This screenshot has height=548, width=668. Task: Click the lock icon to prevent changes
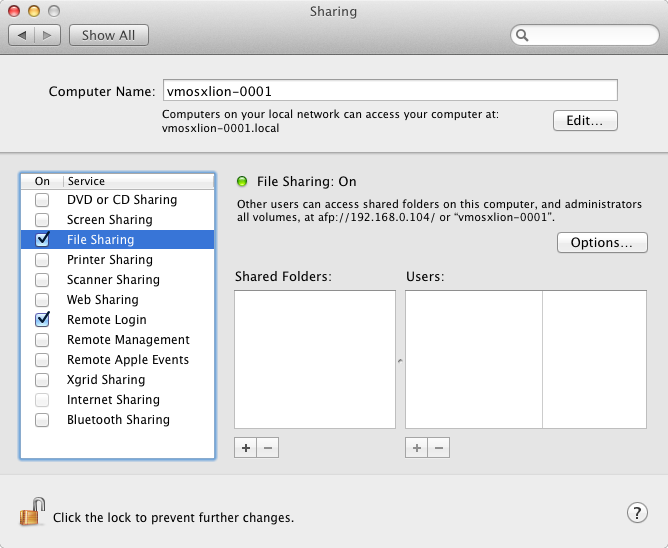tap(32, 514)
